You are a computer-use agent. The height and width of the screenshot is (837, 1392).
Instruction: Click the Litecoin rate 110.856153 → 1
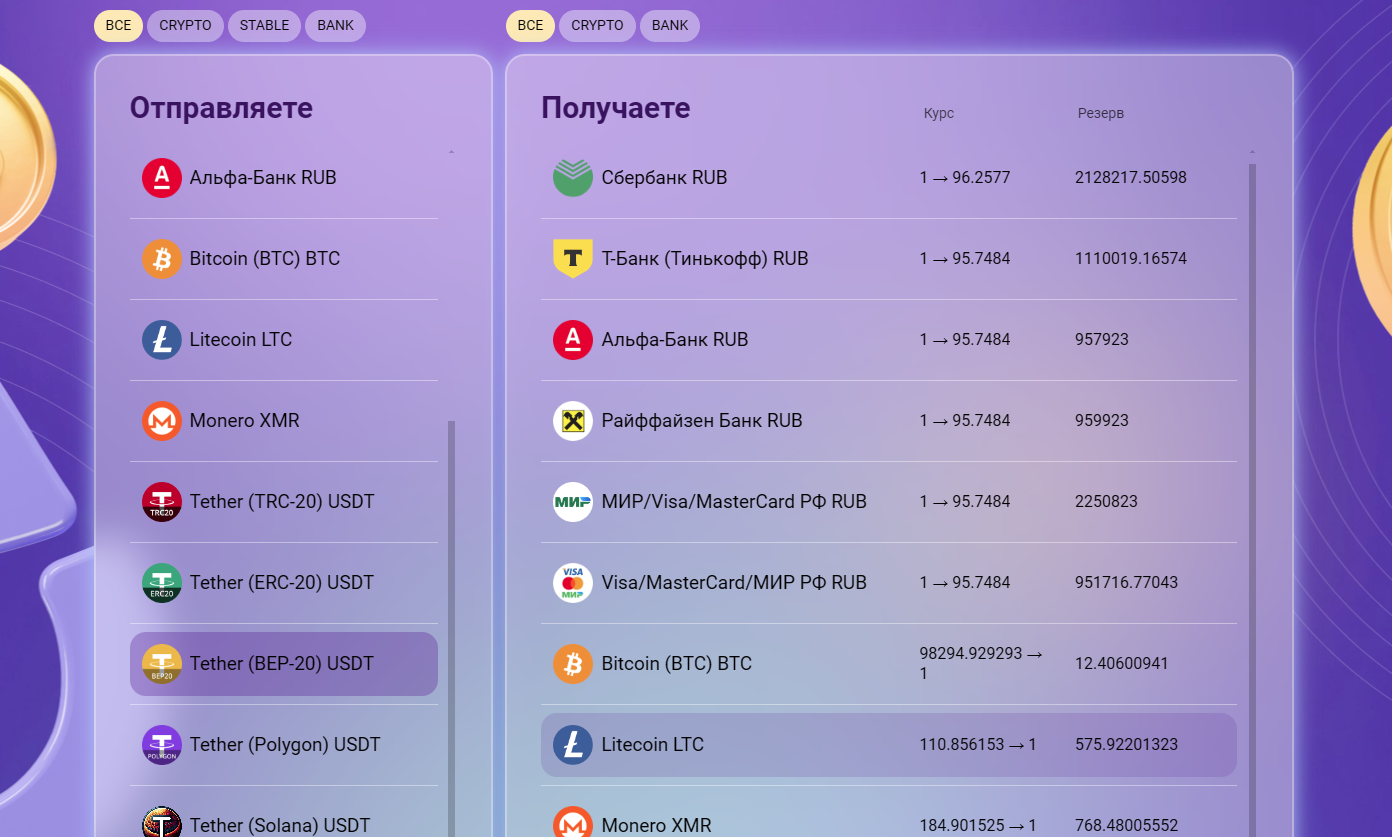pyautogui.click(x=978, y=745)
